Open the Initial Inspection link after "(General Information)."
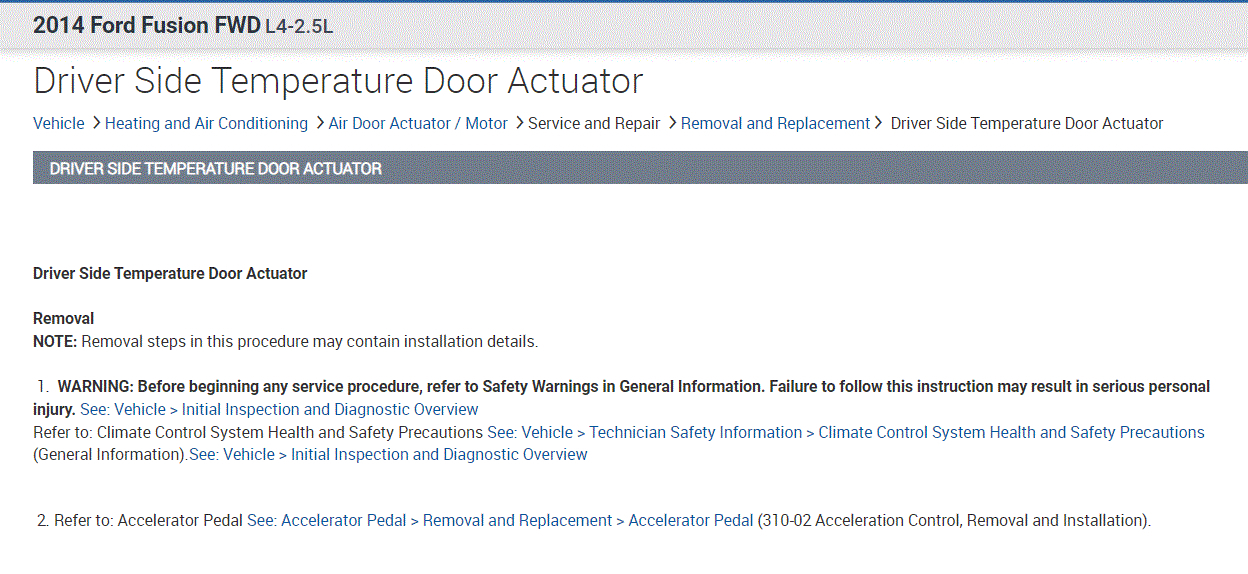 388,454
